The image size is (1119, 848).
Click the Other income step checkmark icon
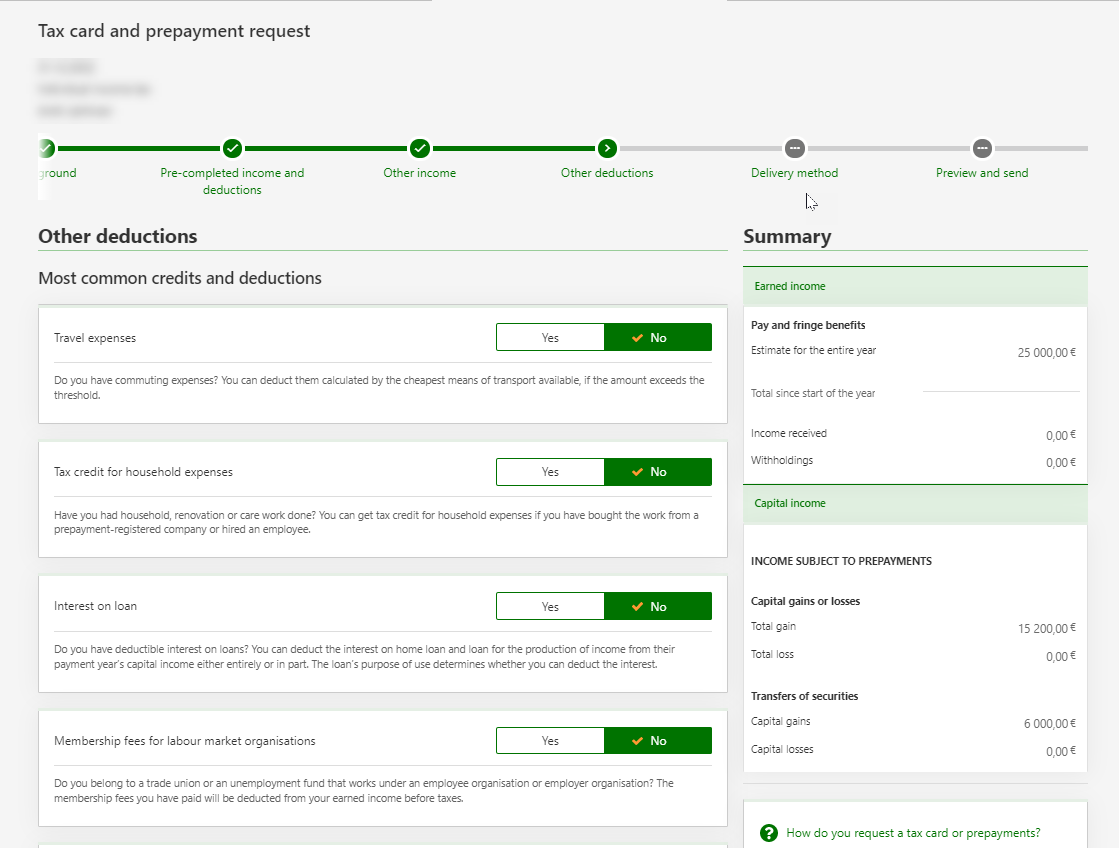tap(420, 148)
